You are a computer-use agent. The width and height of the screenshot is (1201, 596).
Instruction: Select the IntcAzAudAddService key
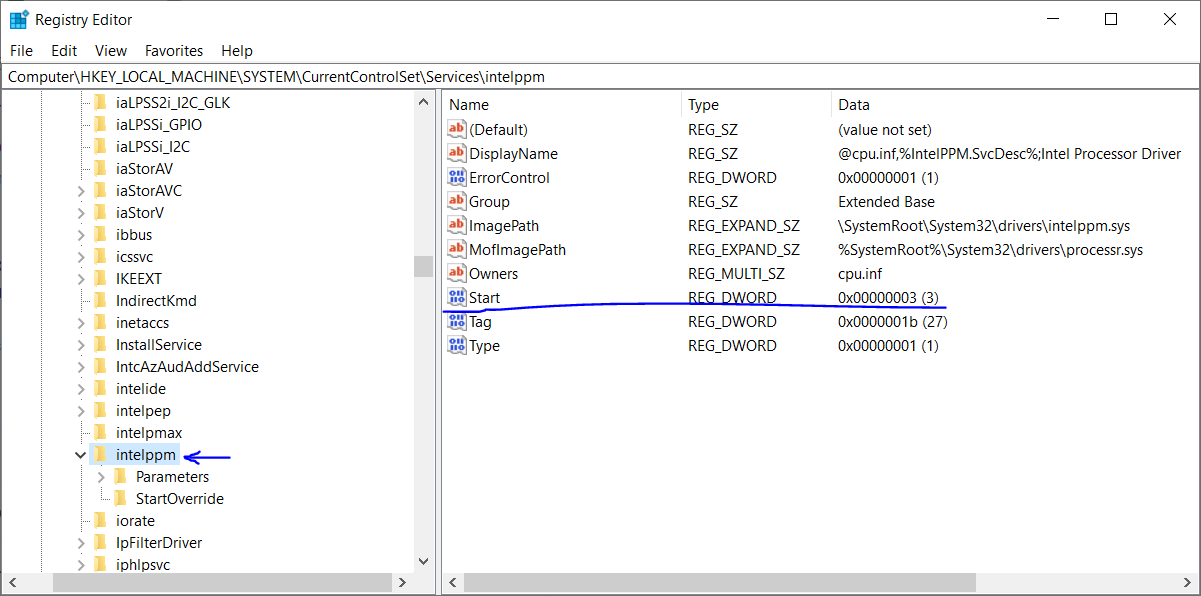coord(187,366)
